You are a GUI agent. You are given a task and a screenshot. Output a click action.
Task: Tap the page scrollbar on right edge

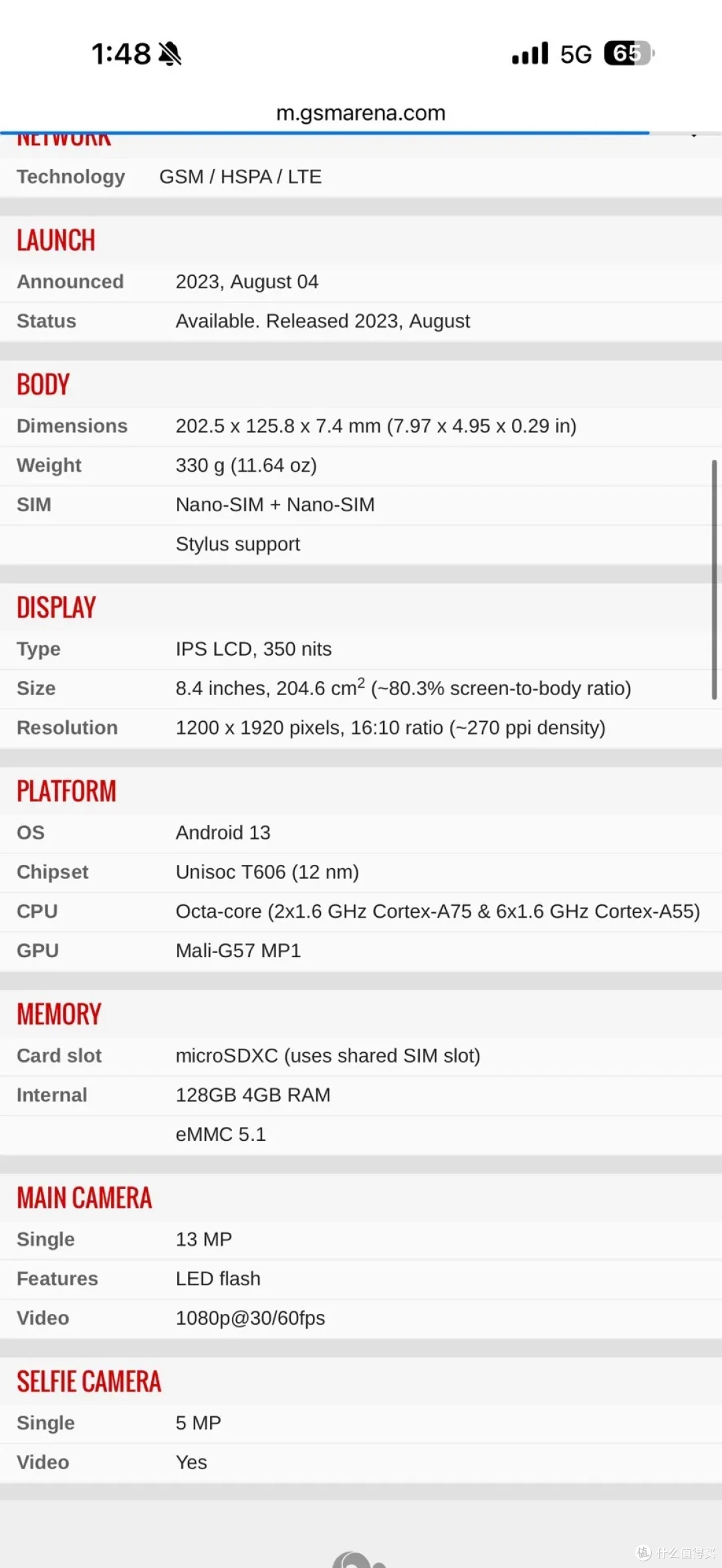pos(714,579)
